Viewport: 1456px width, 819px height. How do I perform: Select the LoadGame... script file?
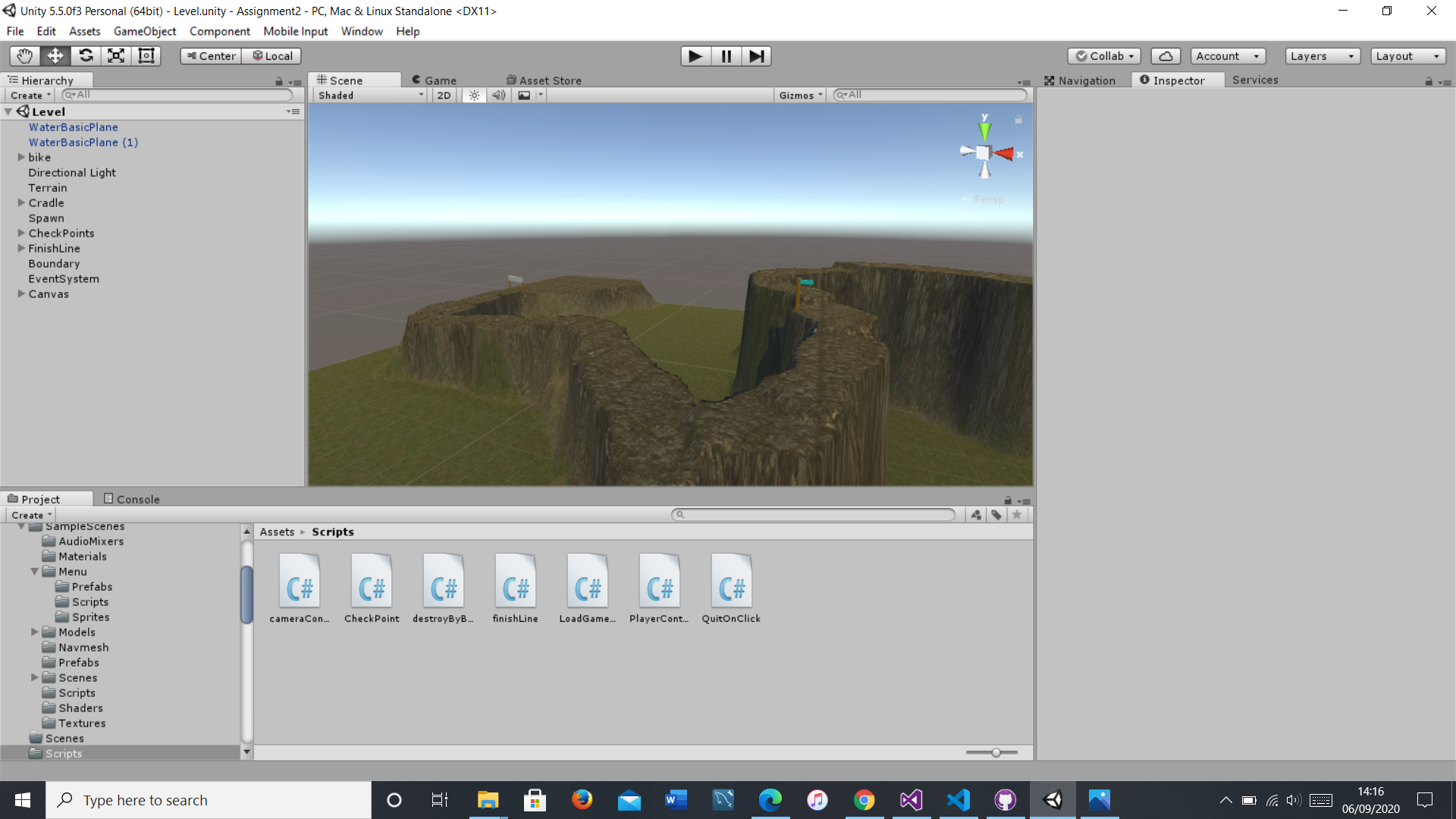coord(588,589)
